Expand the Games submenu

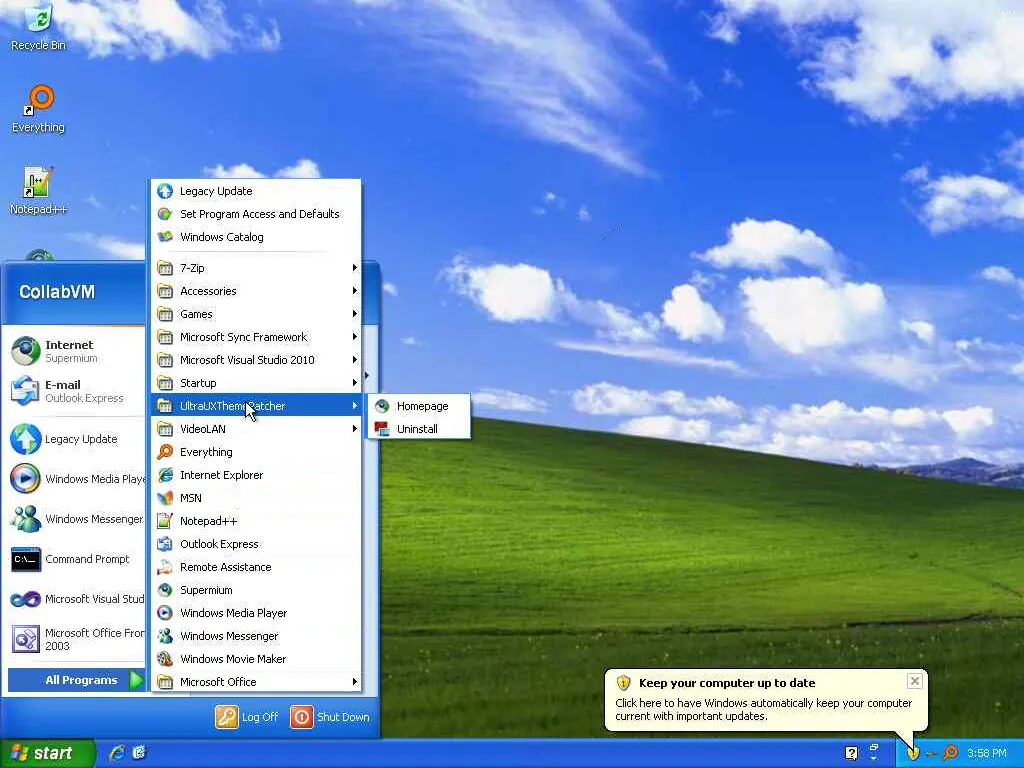[x=256, y=313]
